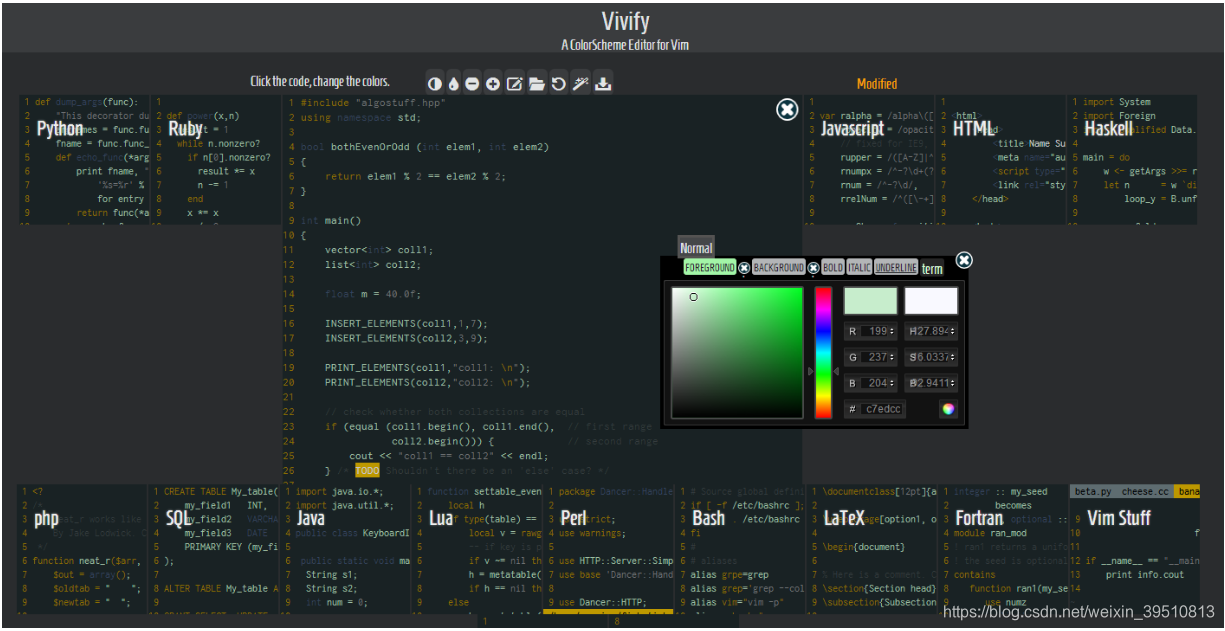Click the hex color input c7edcc
Image resolution: width=1225 pixels, height=631 pixels.
(x=883, y=409)
